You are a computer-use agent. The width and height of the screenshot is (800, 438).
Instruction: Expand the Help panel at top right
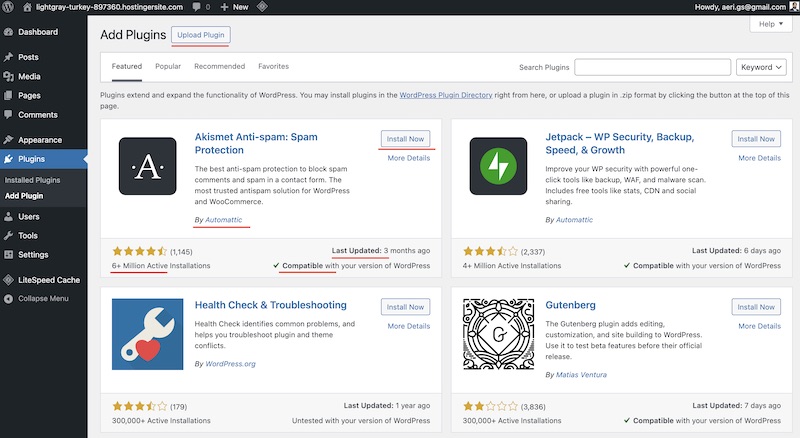[x=769, y=24]
